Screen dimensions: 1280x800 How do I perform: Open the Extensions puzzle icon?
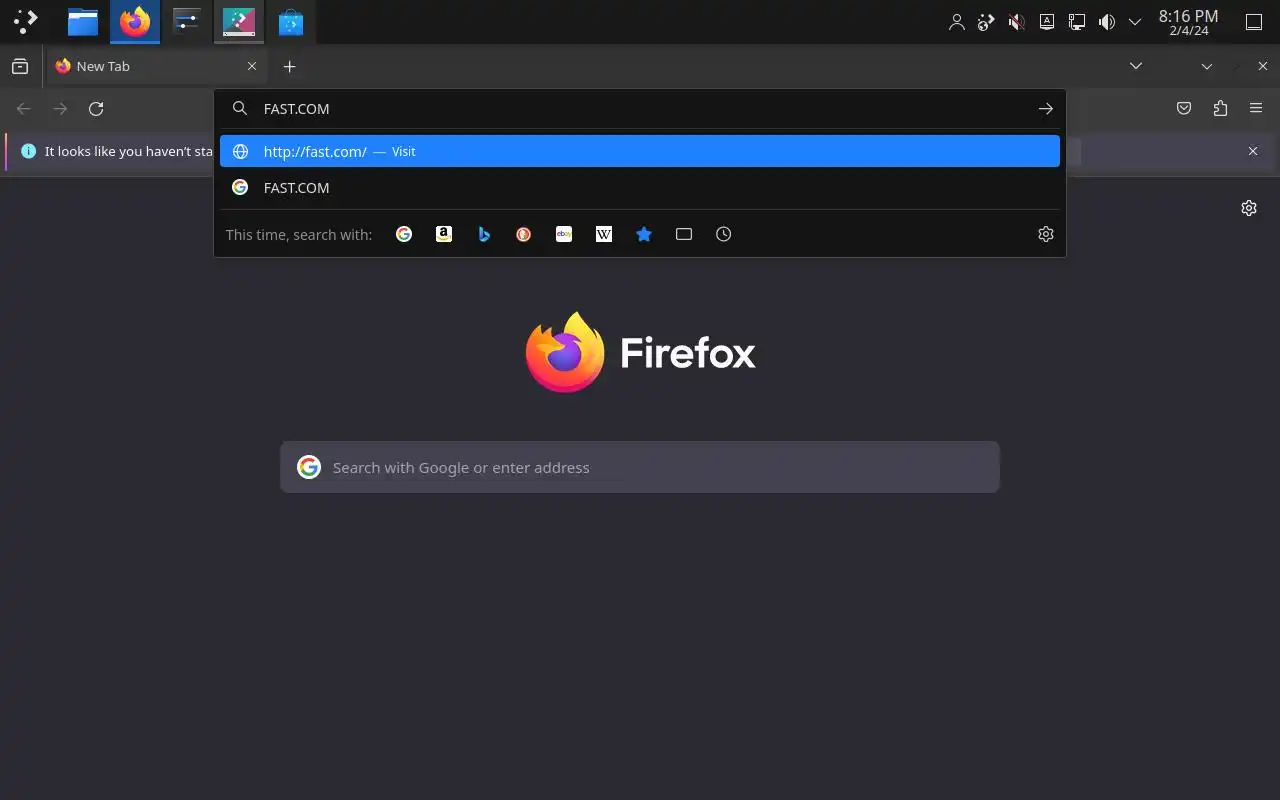pos(1220,109)
